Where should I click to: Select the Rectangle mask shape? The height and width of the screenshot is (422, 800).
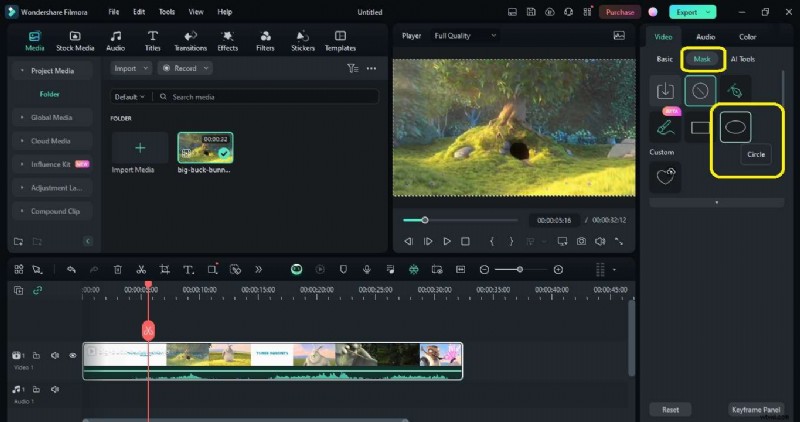[x=700, y=127]
